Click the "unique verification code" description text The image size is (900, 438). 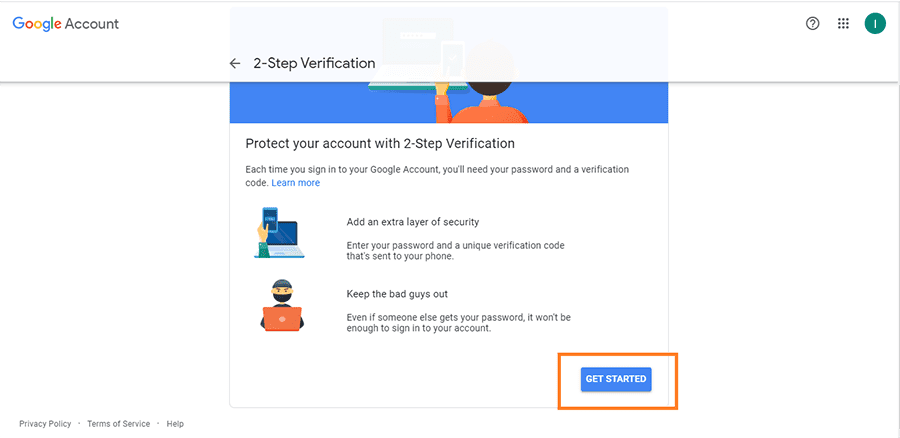click(456, 251)
